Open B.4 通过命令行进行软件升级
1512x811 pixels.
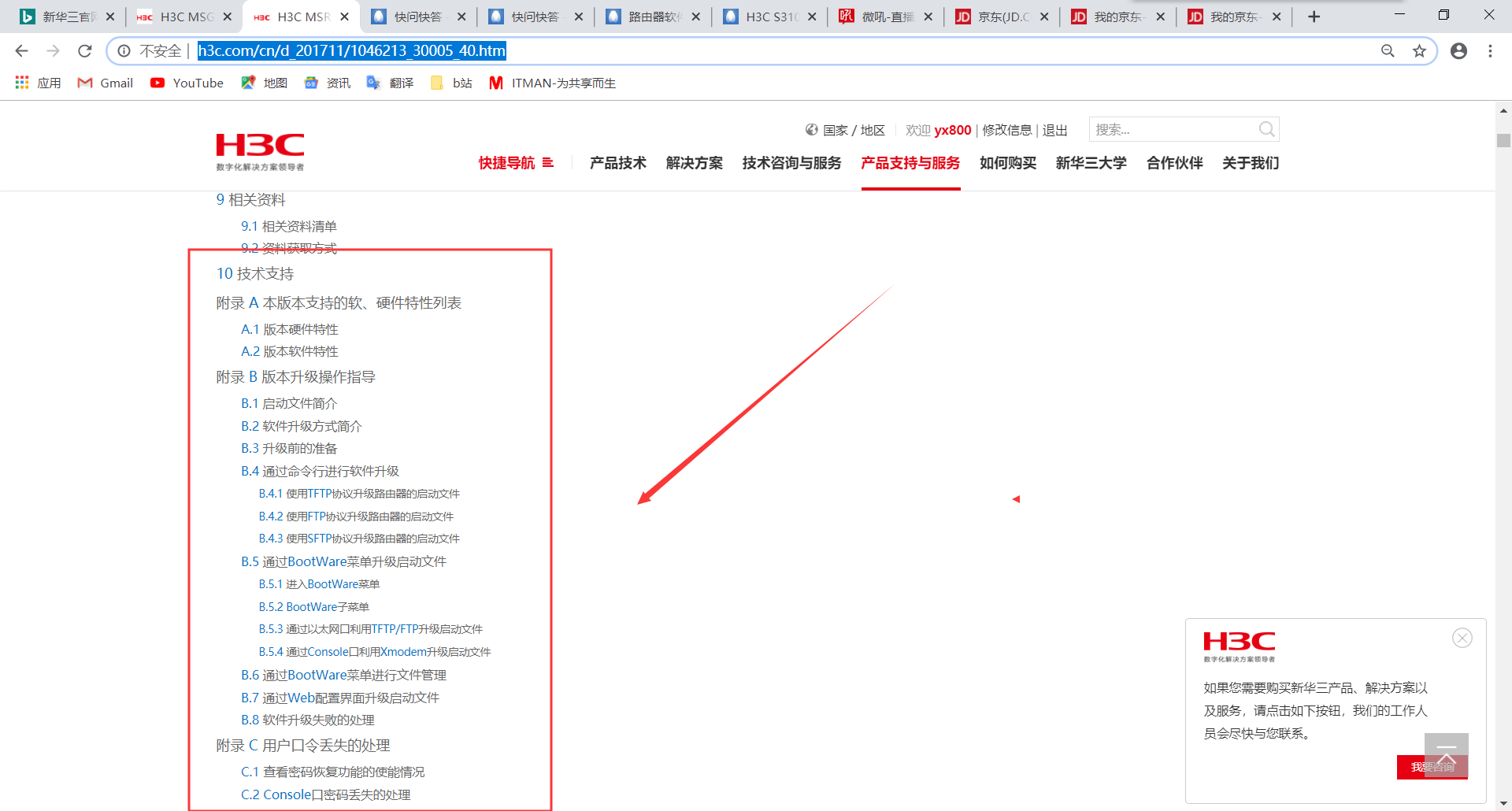click(320, 471)
